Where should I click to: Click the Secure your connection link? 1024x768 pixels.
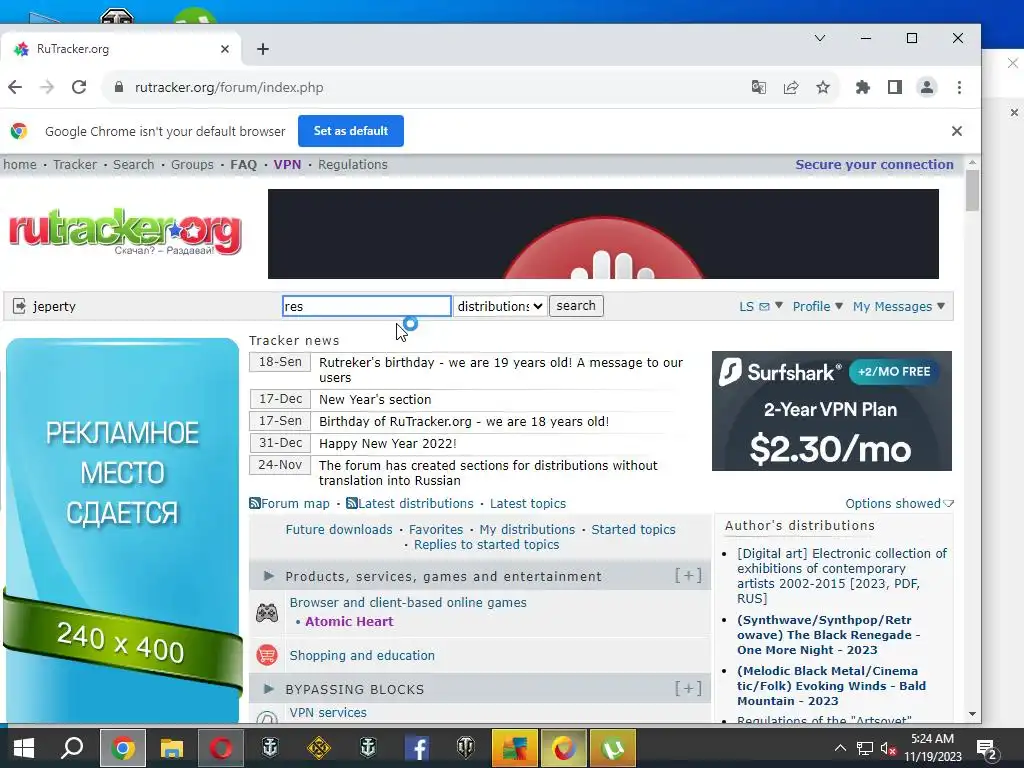point(874,165)
